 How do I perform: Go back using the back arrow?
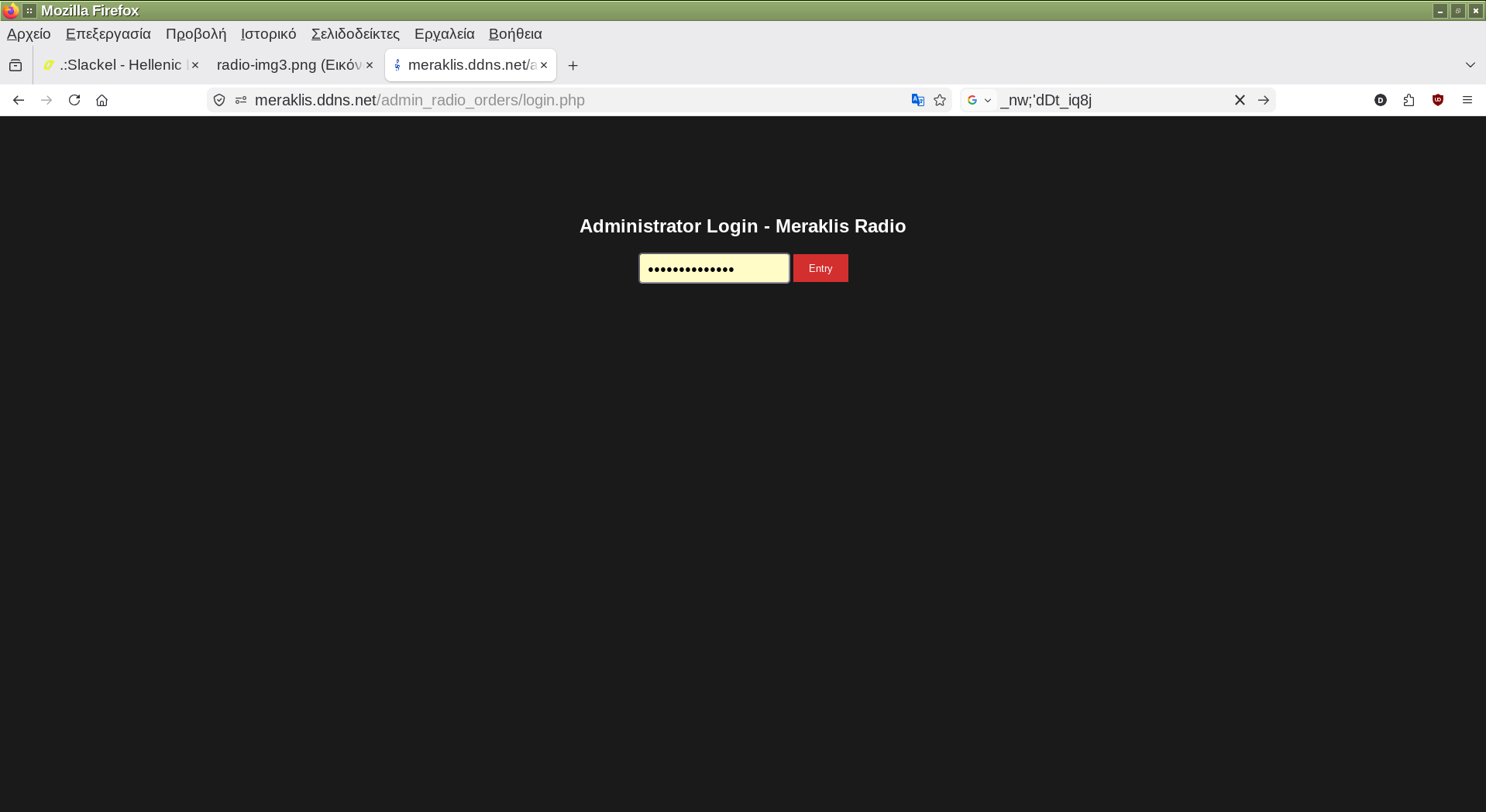pyautogui.click(x=19, y=100)
